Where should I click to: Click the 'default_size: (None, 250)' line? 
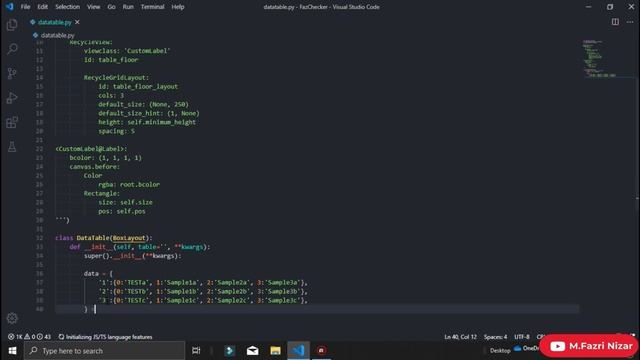pyautogui.click(x=143, y=104)
